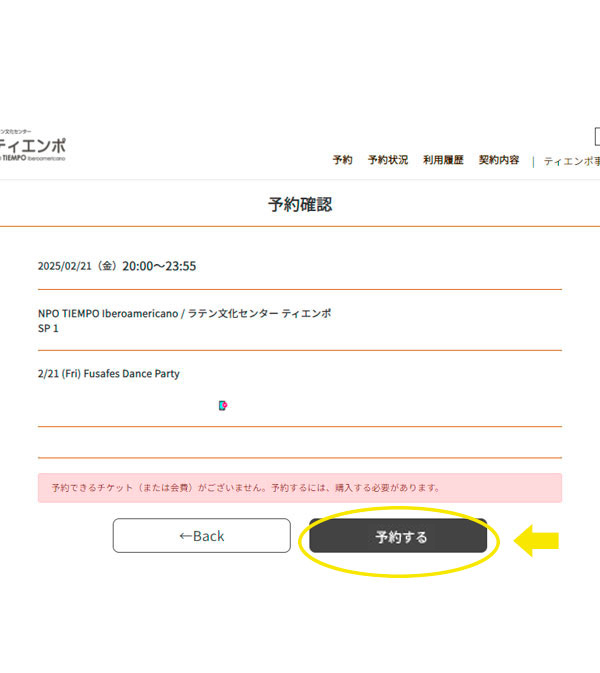Click the yellow arrow pointing at 予約する

536,540
